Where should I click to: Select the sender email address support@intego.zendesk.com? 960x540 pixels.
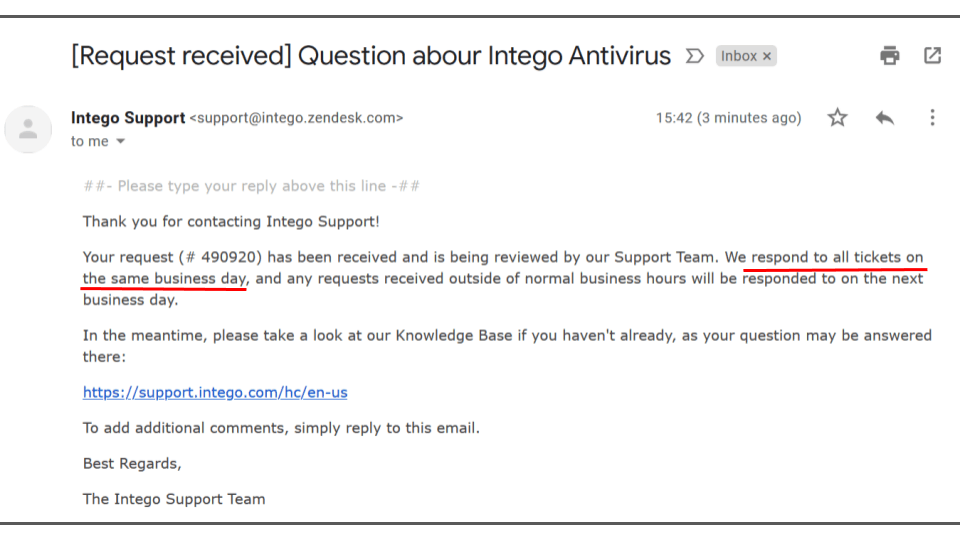296,118
